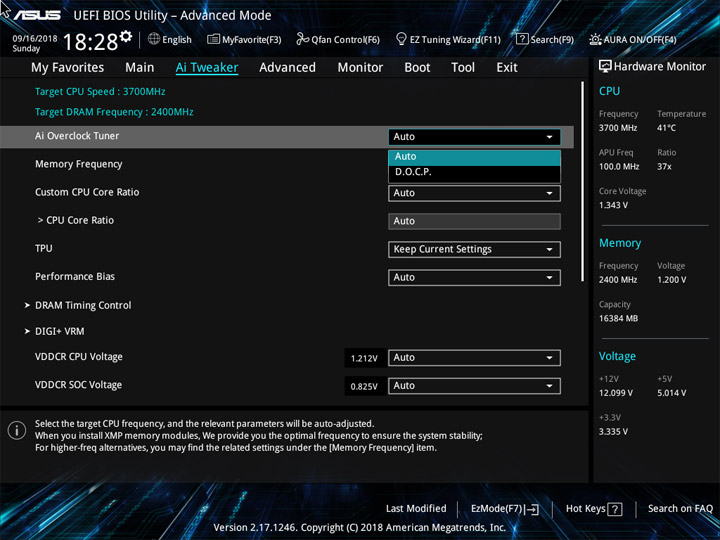Select the Memory Frequency row
This screenshot has height=540, width=720.
coord(79,164)
